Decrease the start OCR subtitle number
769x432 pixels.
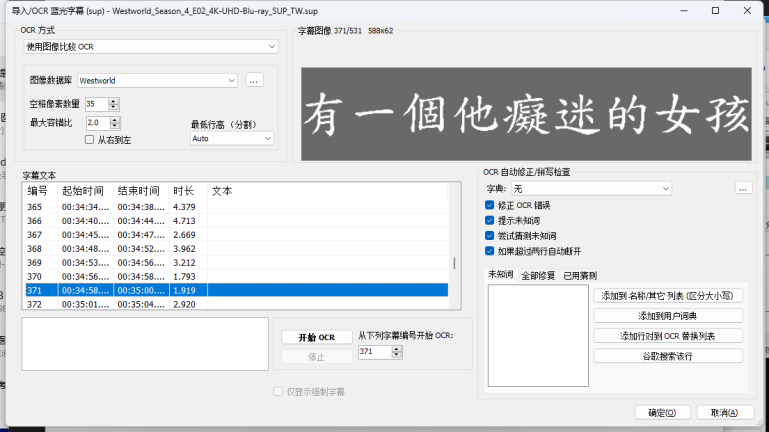click(x=397, y=355)
